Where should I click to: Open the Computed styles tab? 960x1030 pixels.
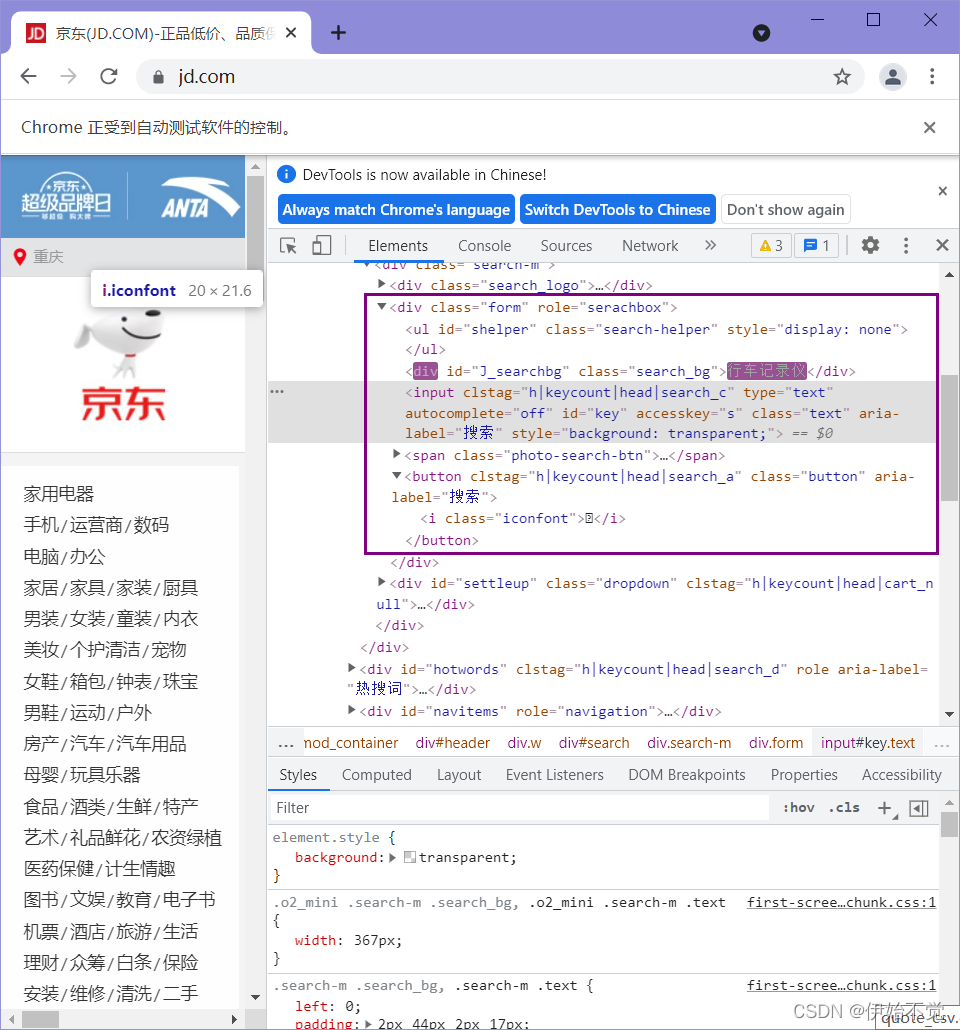point(377,775)
